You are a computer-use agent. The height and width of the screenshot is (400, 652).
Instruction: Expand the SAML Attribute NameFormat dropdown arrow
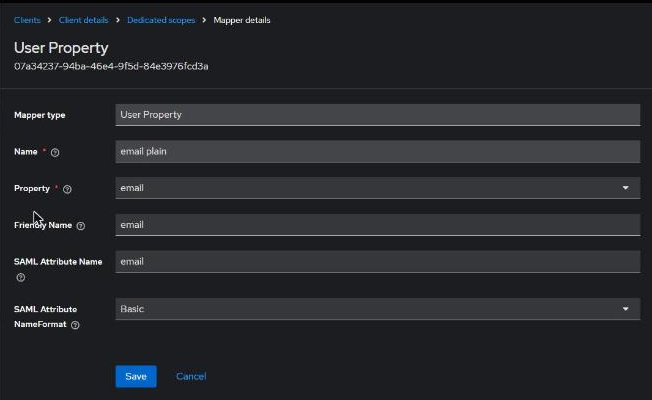(x=625, y=309)
